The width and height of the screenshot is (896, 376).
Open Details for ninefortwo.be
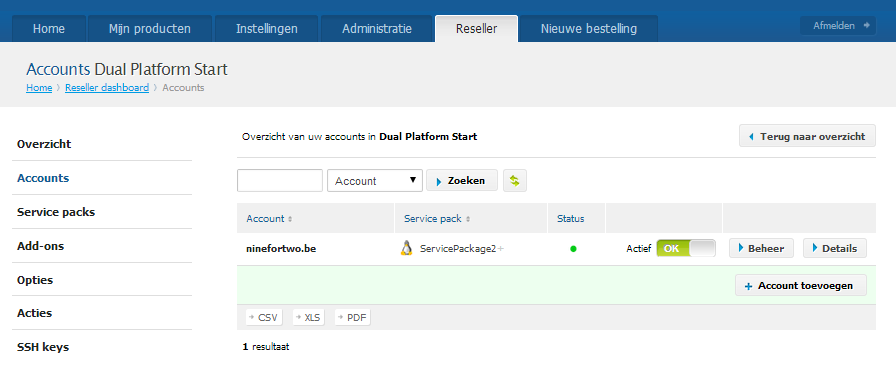pyautogui.click(x=835, y=249)
